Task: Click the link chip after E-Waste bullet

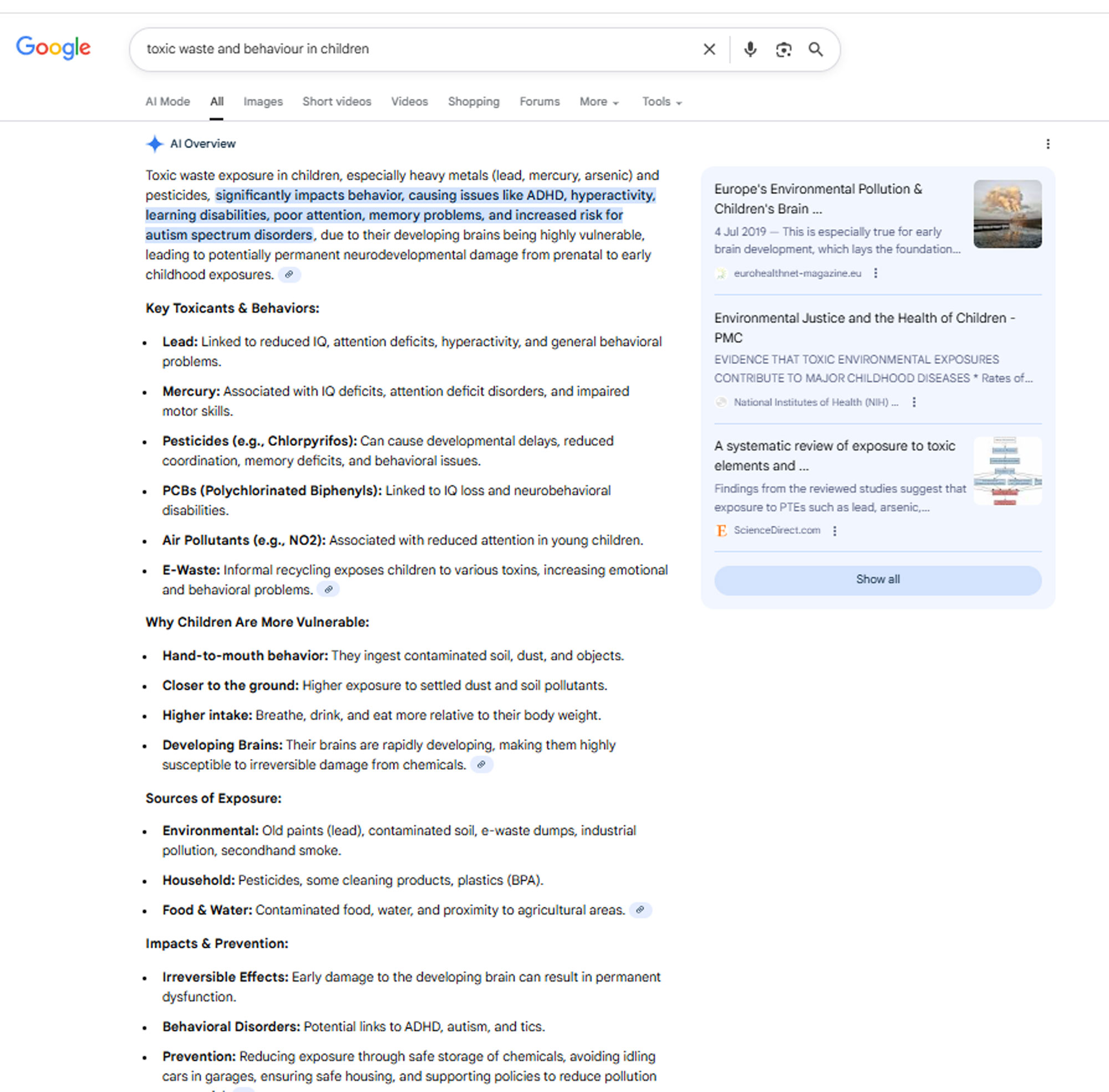Action: coord(328,590)
